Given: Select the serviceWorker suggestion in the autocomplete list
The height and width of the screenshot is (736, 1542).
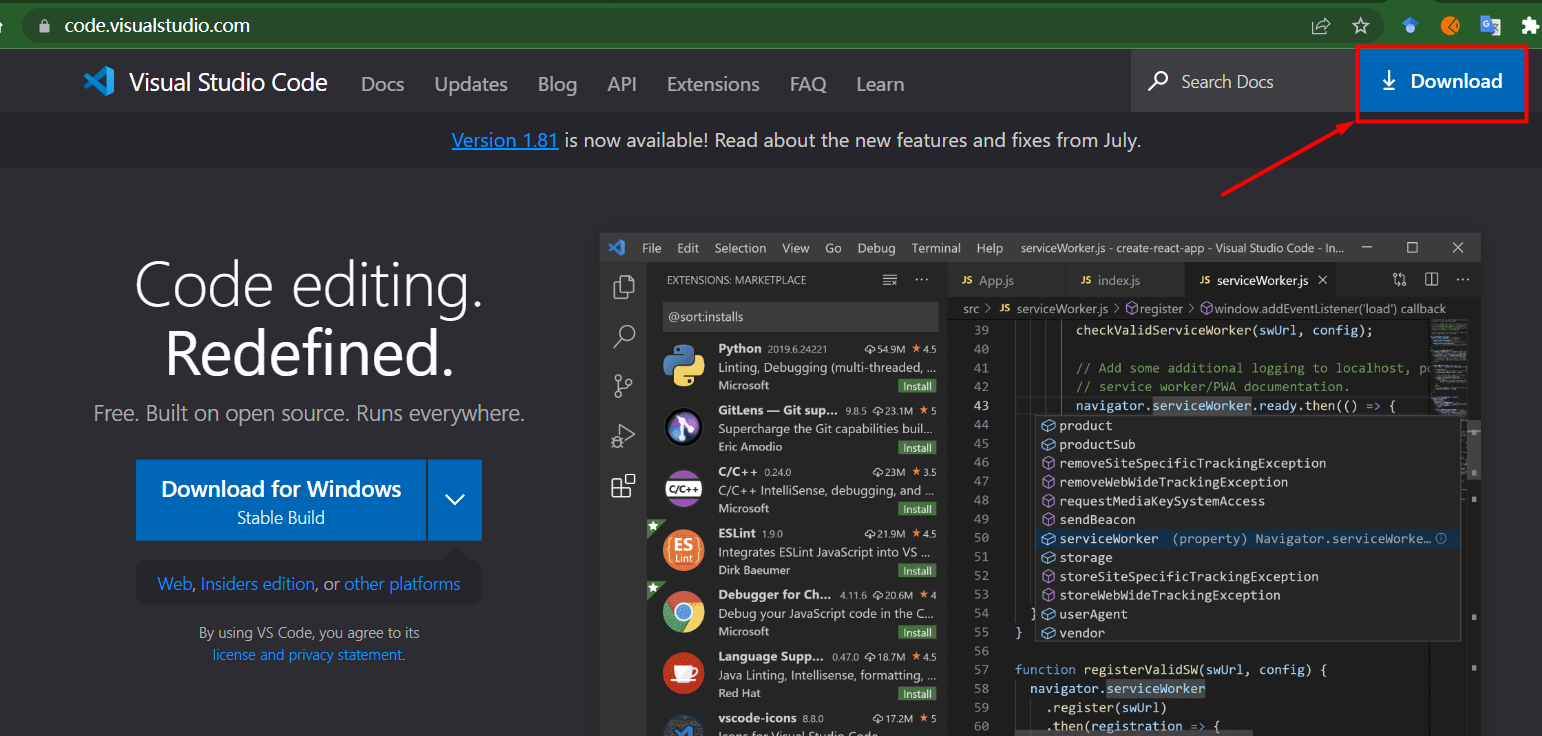Looking at the screenshot, I should tap(1247, 539).
